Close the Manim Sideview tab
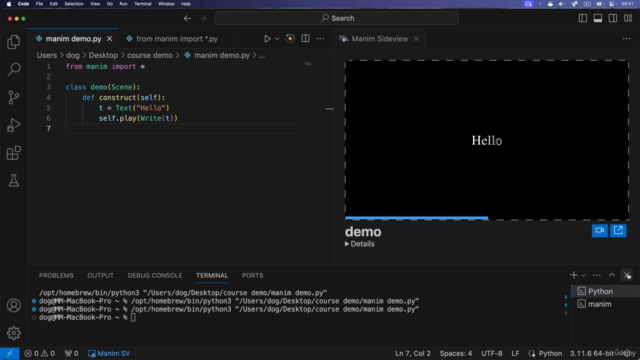Image resolution: width=640 pixels, height=360 pixels. 416,39
